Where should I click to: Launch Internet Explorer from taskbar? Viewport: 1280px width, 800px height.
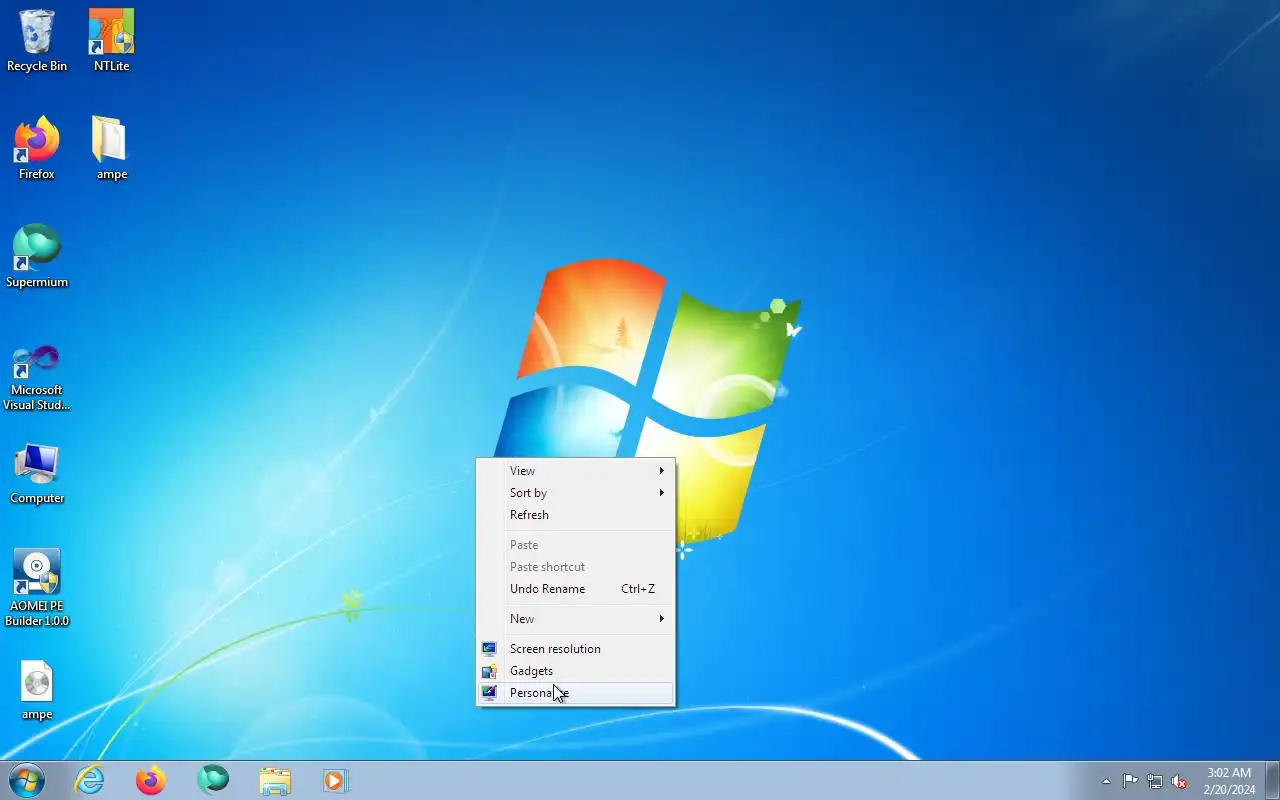click(90, 780)
